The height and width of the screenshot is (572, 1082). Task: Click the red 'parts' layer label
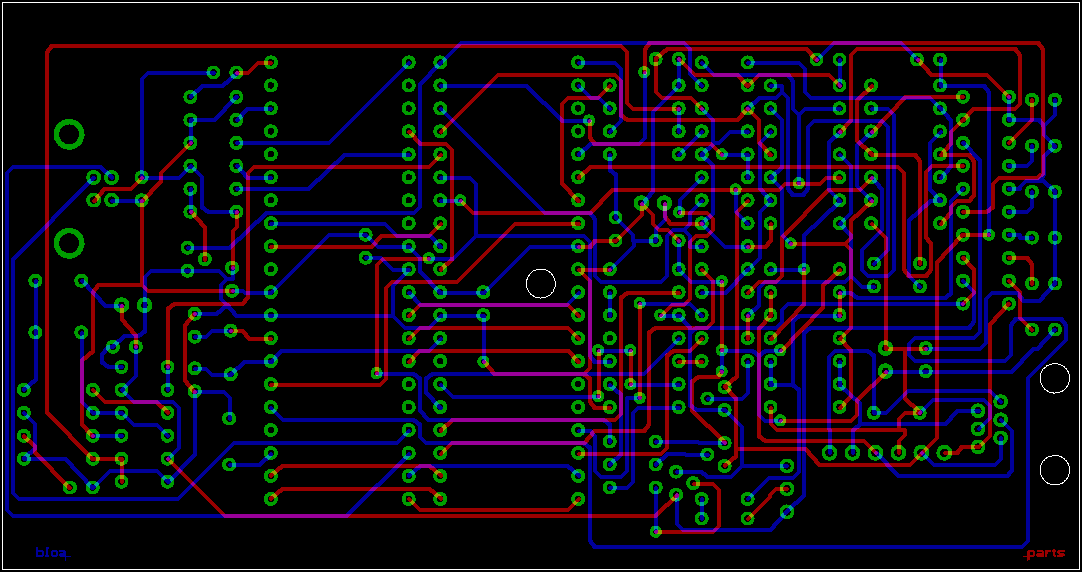click(1045, 553)
